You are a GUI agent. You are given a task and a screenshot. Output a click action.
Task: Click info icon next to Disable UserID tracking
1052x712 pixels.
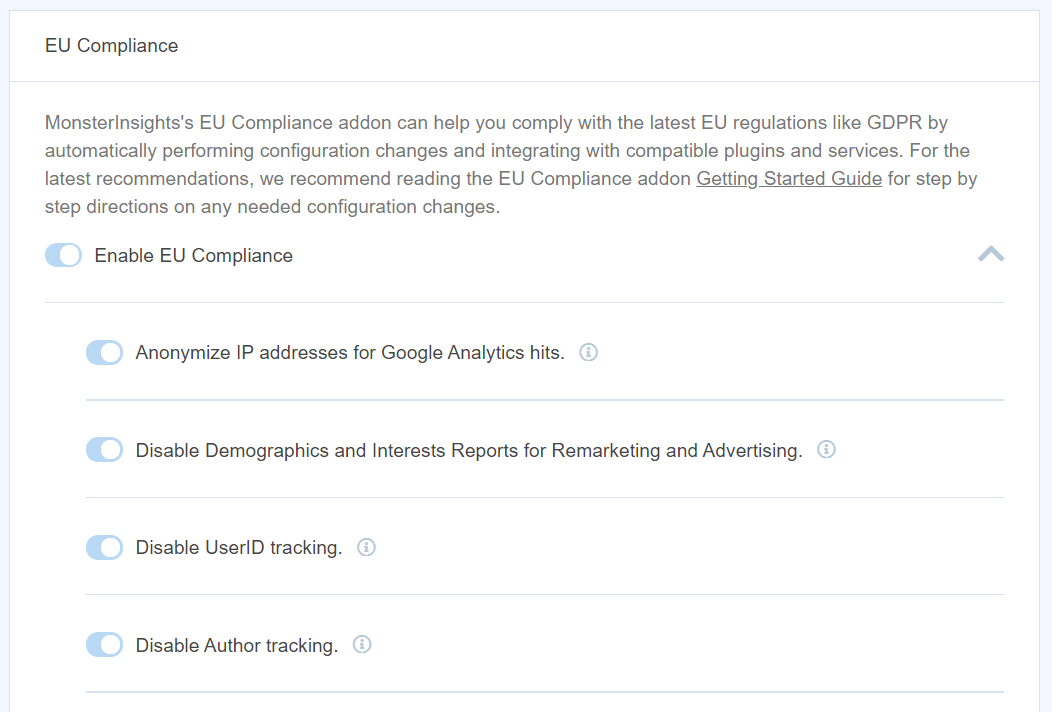pyautogui.click(x=366, y=547)
